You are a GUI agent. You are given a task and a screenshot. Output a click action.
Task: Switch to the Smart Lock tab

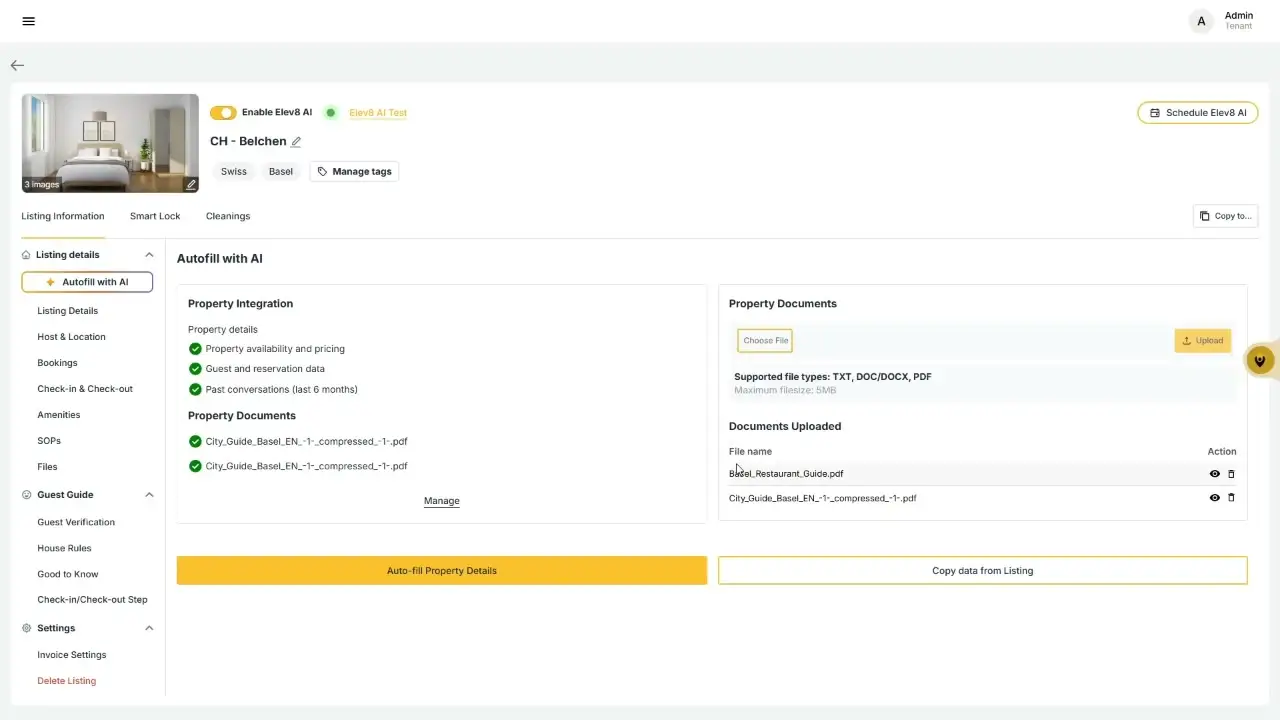[155, 216]
